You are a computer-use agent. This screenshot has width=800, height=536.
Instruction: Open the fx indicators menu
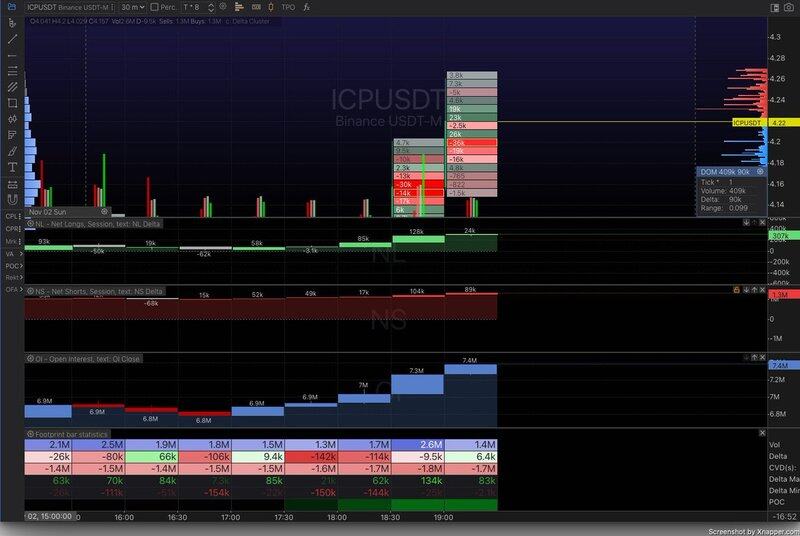click(306, 6)
